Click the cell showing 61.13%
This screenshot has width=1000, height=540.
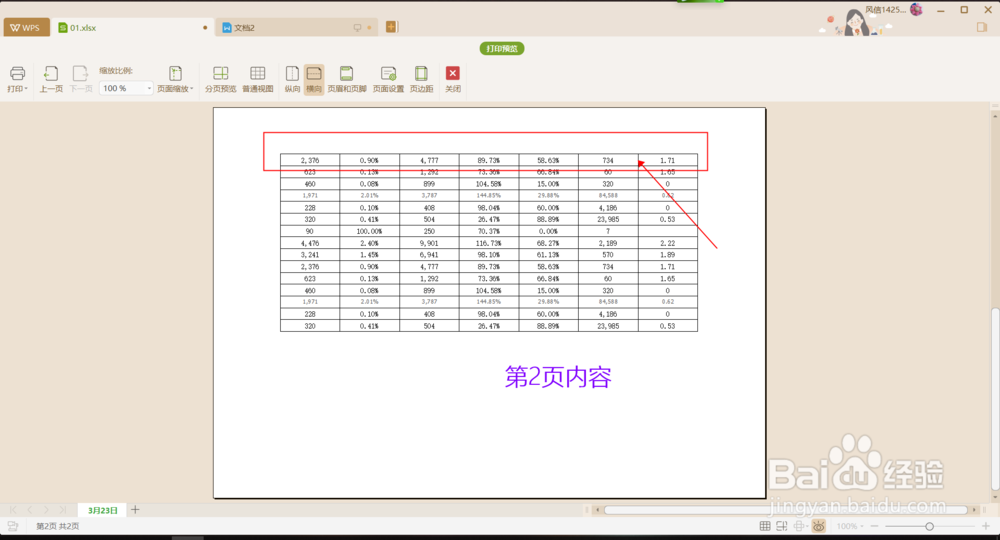(x=548, y=254)
